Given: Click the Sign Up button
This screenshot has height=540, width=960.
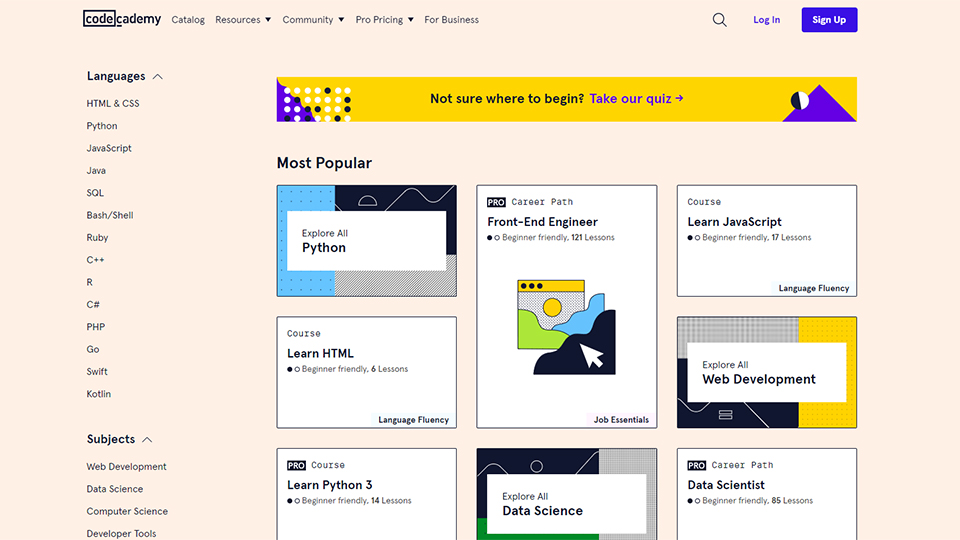Looking at the screenshot, I should click(x=829, y=20).
